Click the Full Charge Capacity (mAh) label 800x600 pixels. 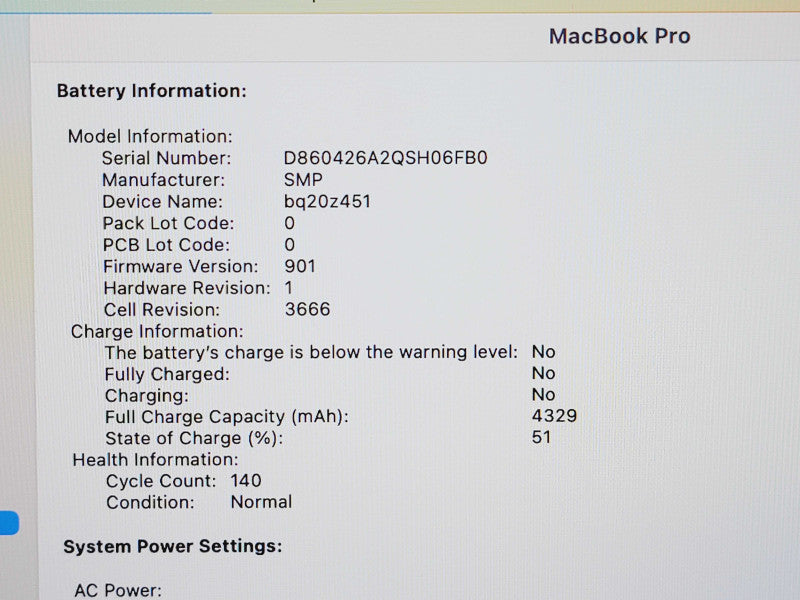point(227,417)
